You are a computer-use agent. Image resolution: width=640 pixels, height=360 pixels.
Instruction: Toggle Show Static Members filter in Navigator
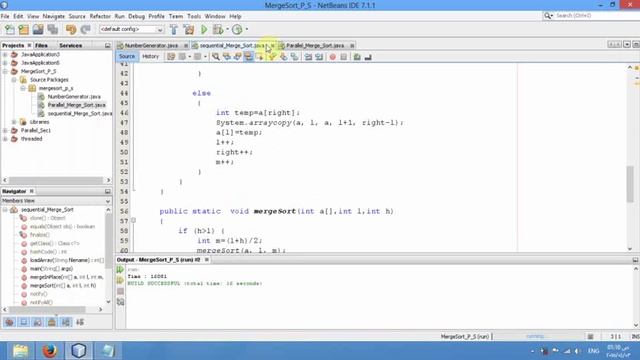38,322
